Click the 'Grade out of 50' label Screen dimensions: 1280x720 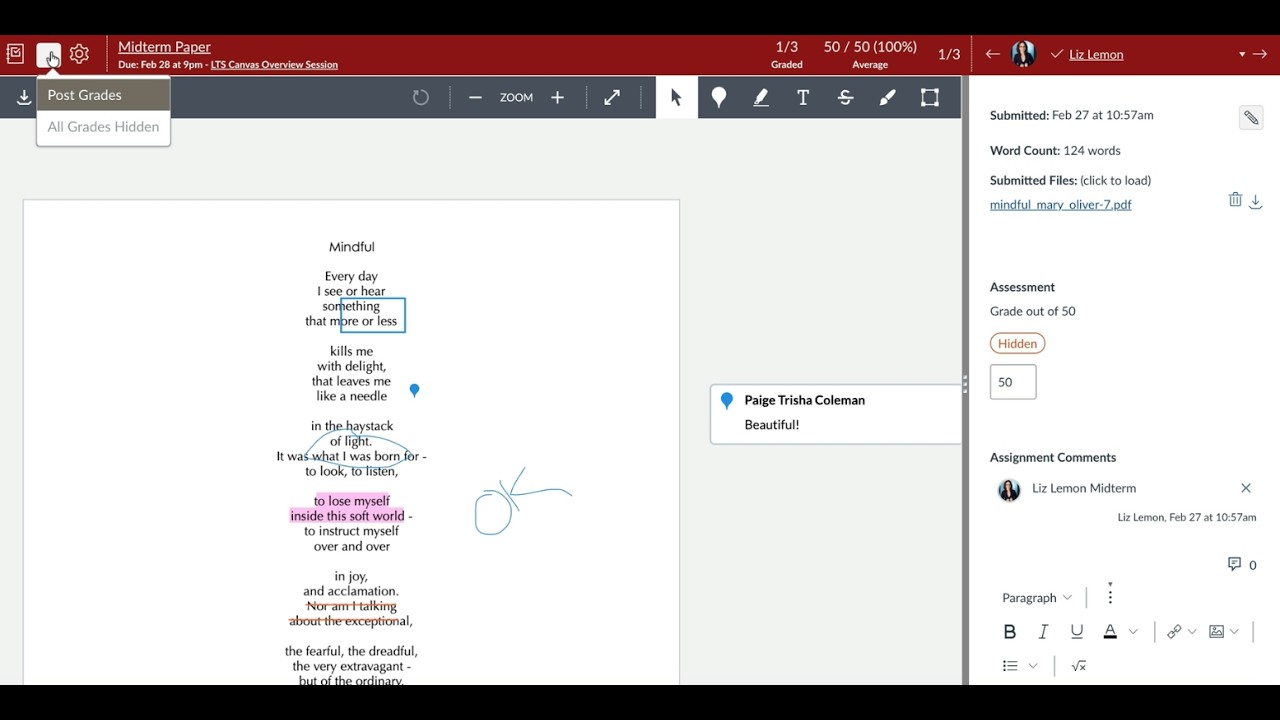(1033, 311)
